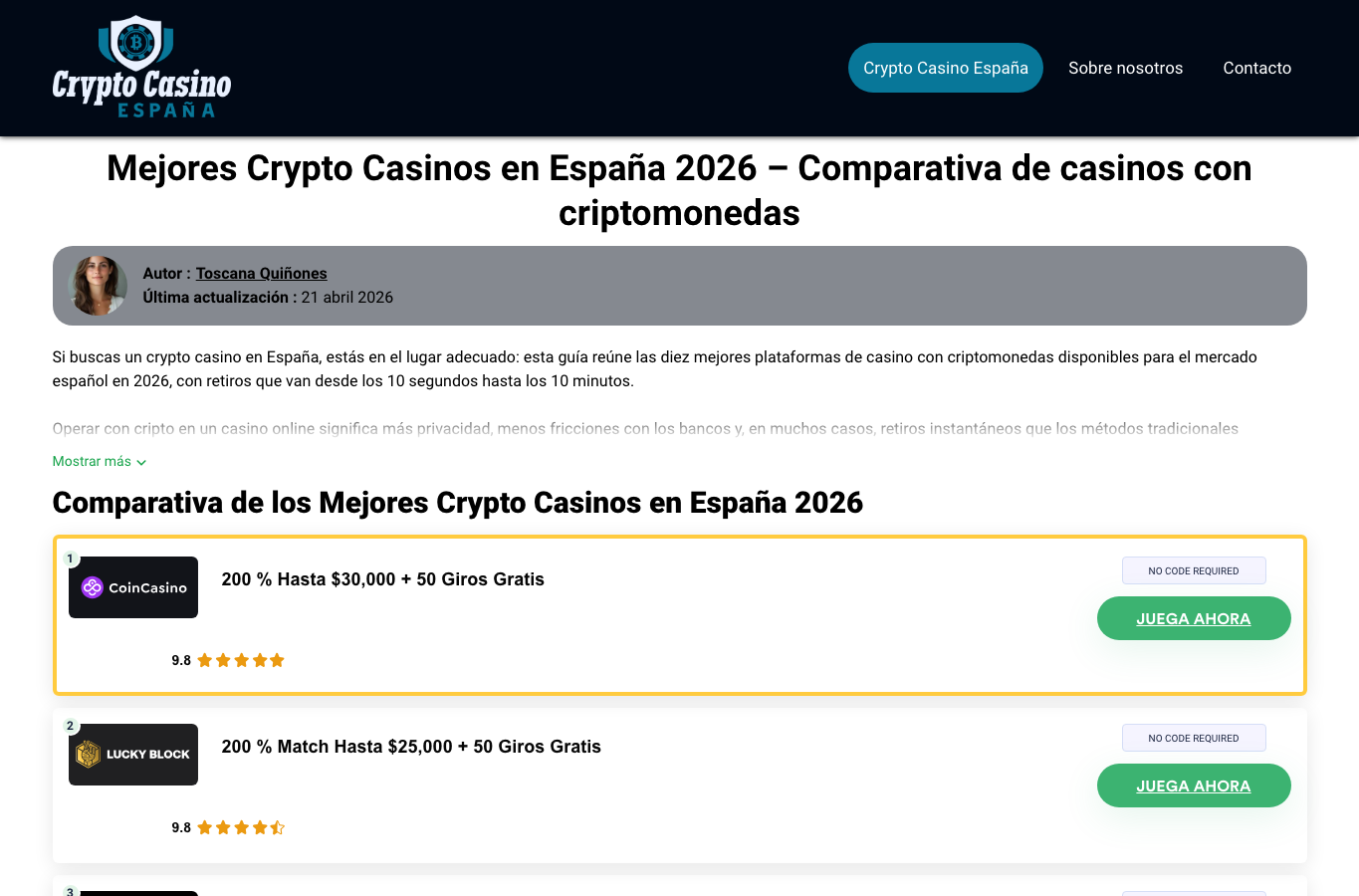Click Lucky Block's star rating
This screenshot has height=896, width=1359.
[241, 827]
